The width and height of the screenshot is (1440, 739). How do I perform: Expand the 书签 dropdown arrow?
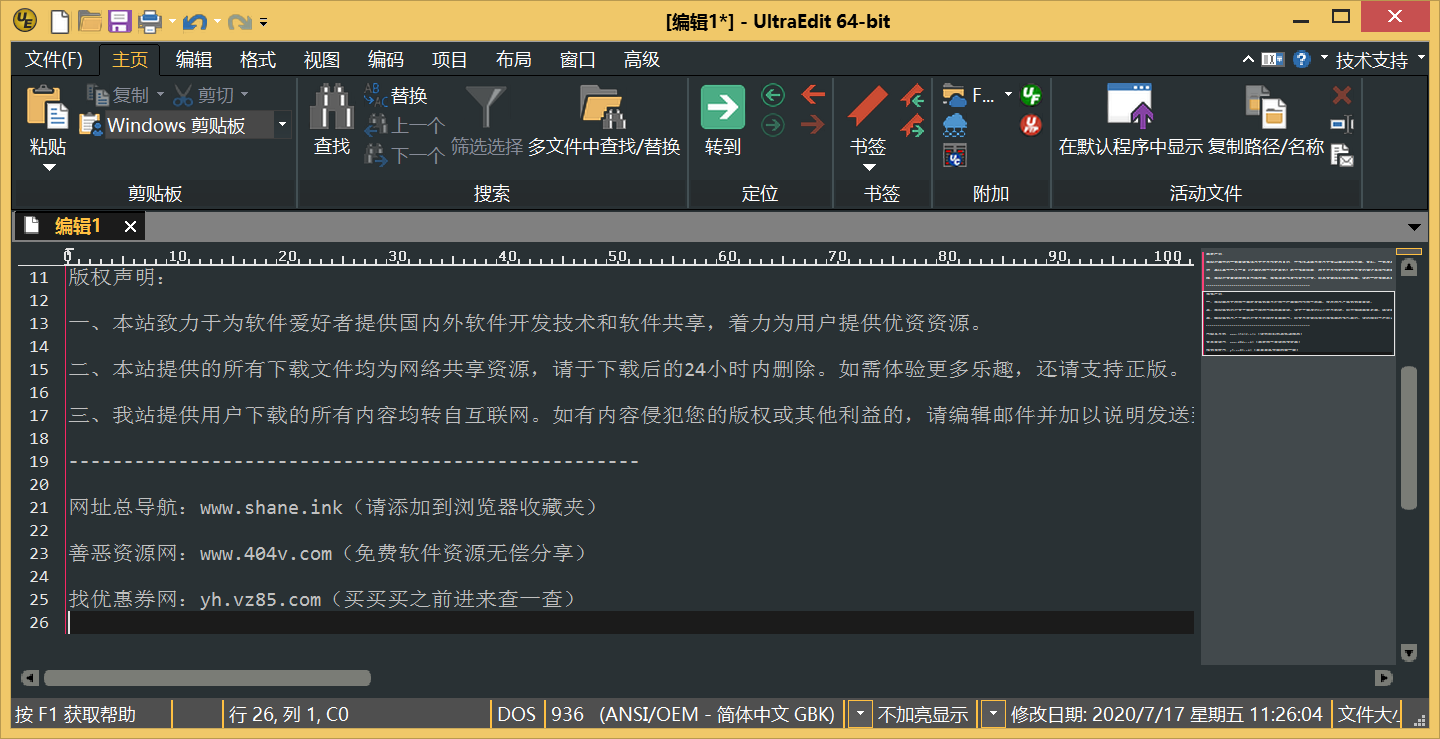(868, 167)
